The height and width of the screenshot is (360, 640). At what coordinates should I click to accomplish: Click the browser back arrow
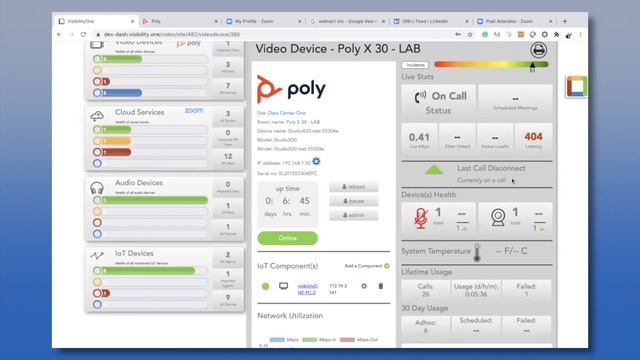(60, 35)
